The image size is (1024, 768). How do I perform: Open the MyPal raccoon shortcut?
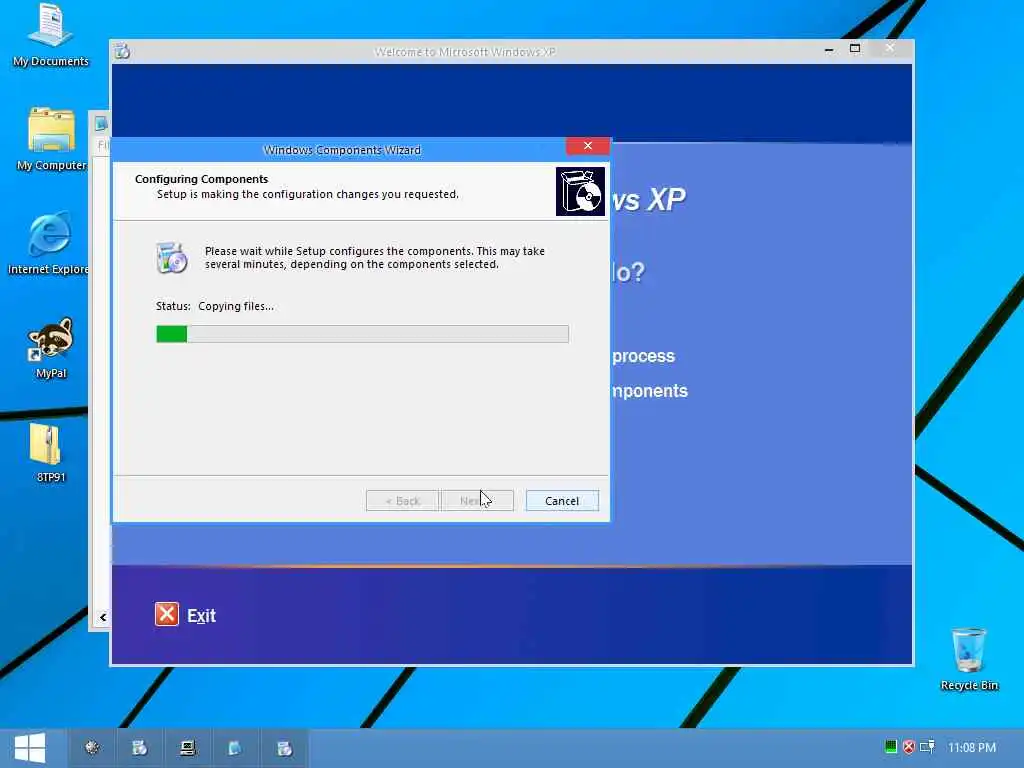tap(51, 347)
